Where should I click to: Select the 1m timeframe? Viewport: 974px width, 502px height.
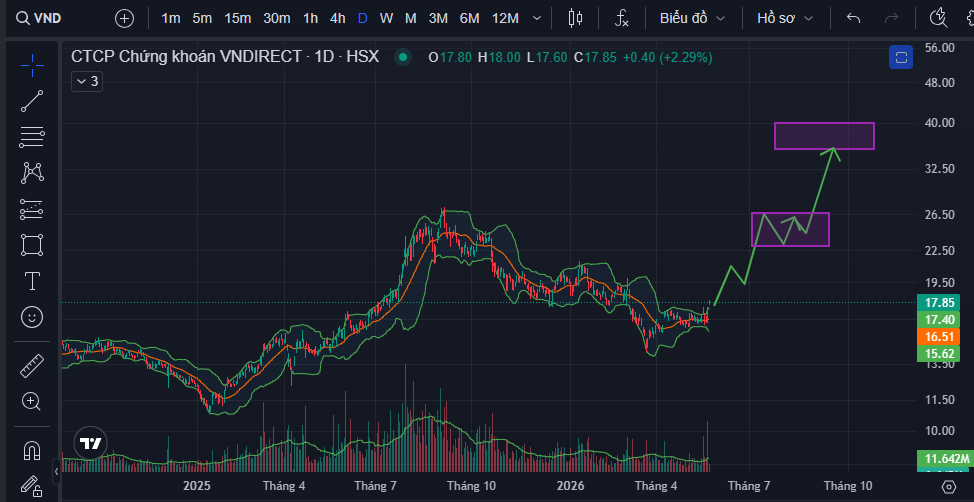coord(171,19)
